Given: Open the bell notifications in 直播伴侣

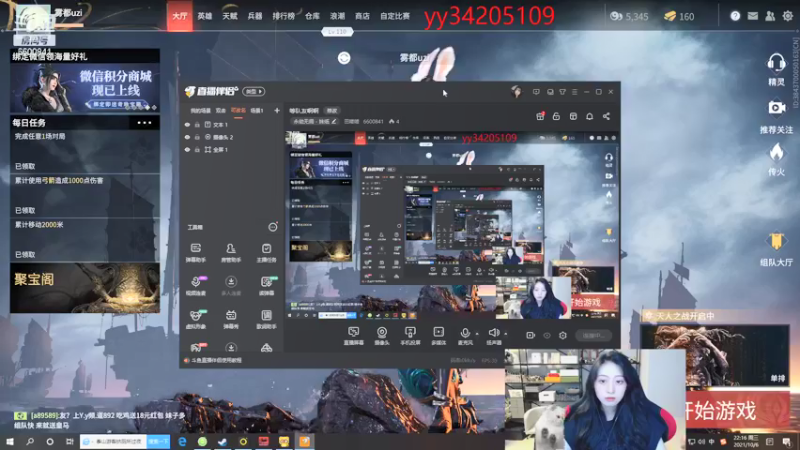Looking at the screenshot, I should pyautogui.click(x=589, y=116).
